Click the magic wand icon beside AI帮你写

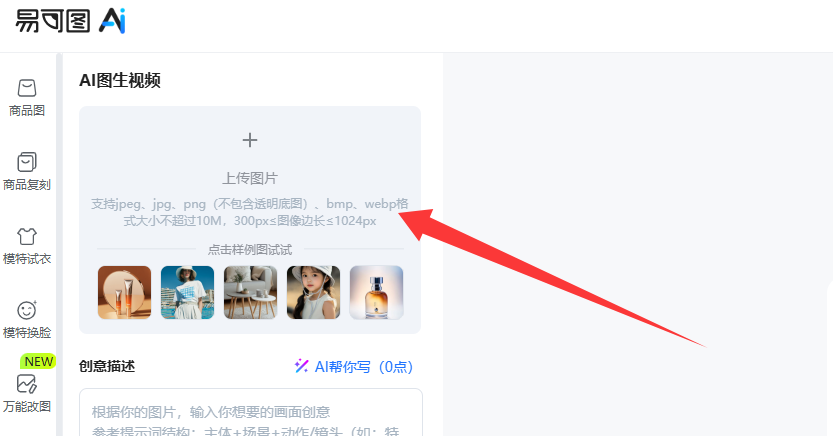[301, 366]
